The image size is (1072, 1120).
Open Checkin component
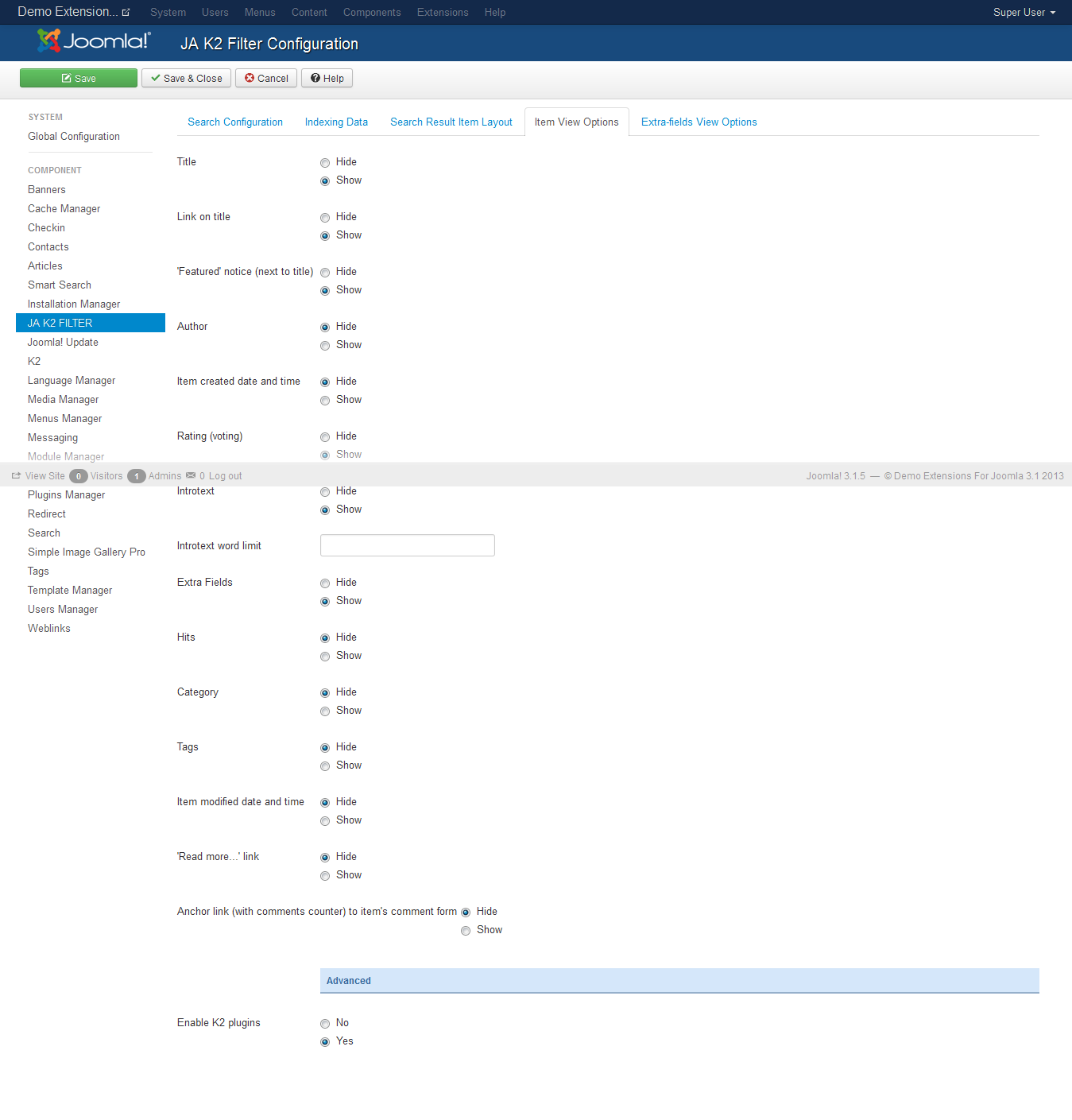coord(47,228)
